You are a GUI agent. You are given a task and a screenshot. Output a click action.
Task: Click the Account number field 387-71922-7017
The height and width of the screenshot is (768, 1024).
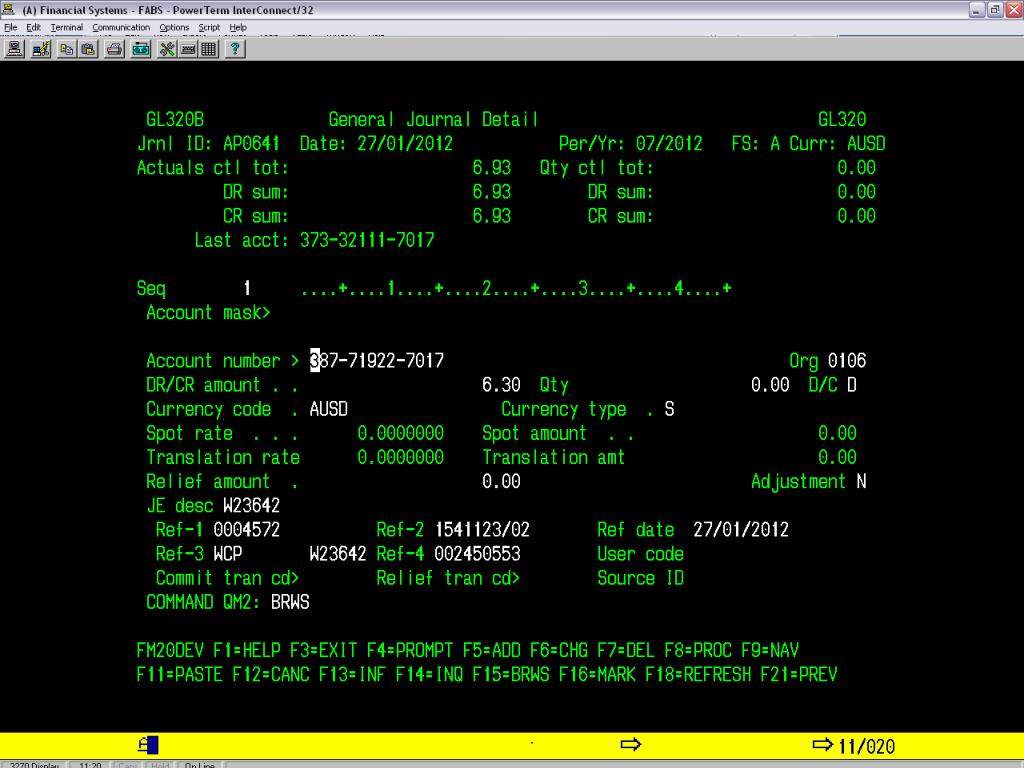coord(377,360)
